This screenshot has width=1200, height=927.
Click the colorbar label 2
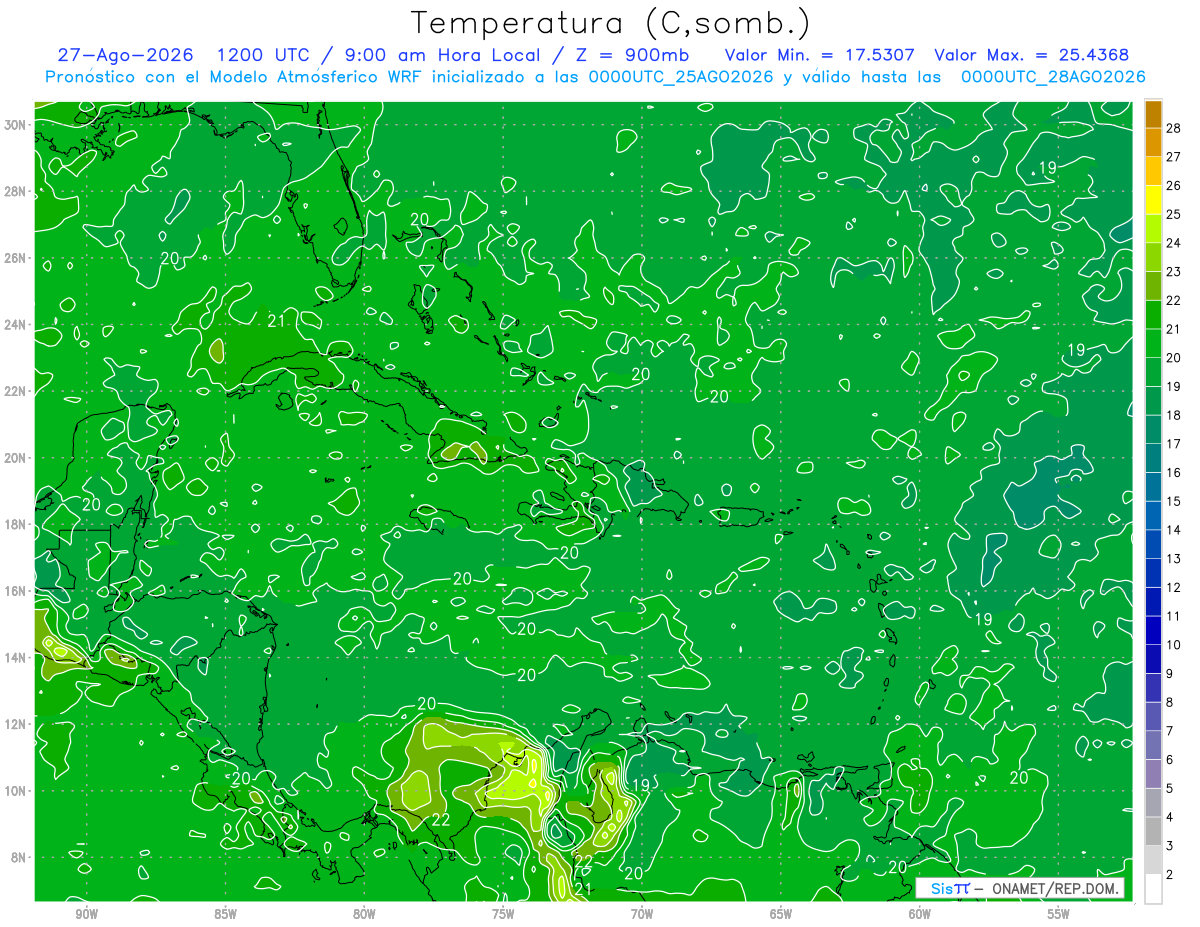coord(1170,875)
